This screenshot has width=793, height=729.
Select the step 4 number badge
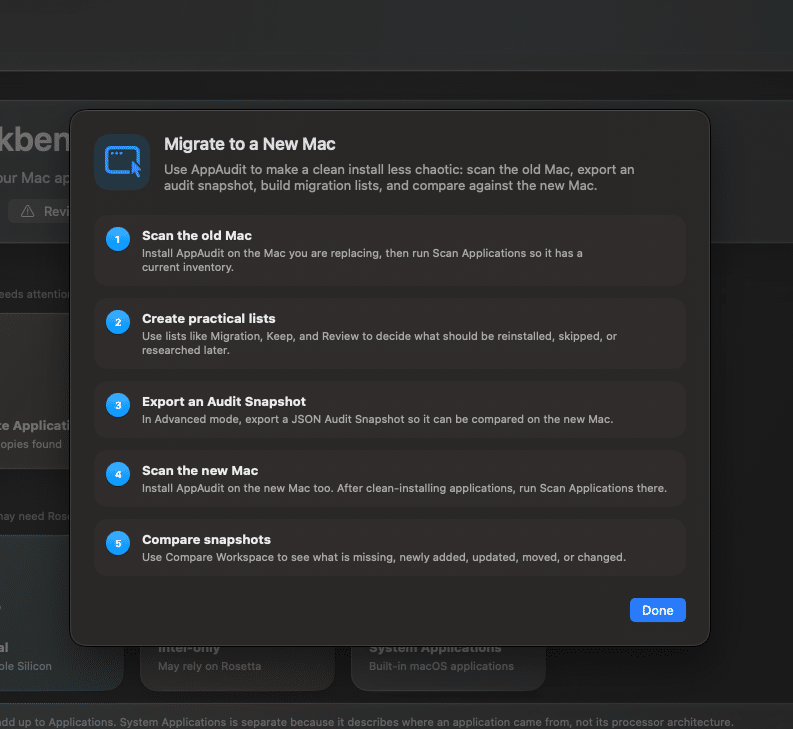point(118,474)
